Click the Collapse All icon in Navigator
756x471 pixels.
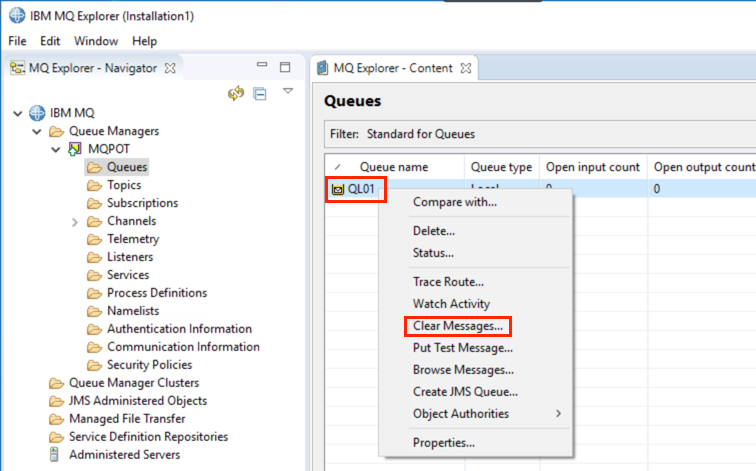260,94
